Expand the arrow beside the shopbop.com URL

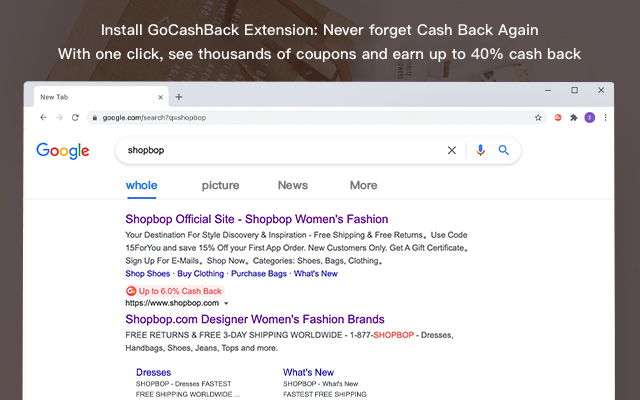coord(227,303)
